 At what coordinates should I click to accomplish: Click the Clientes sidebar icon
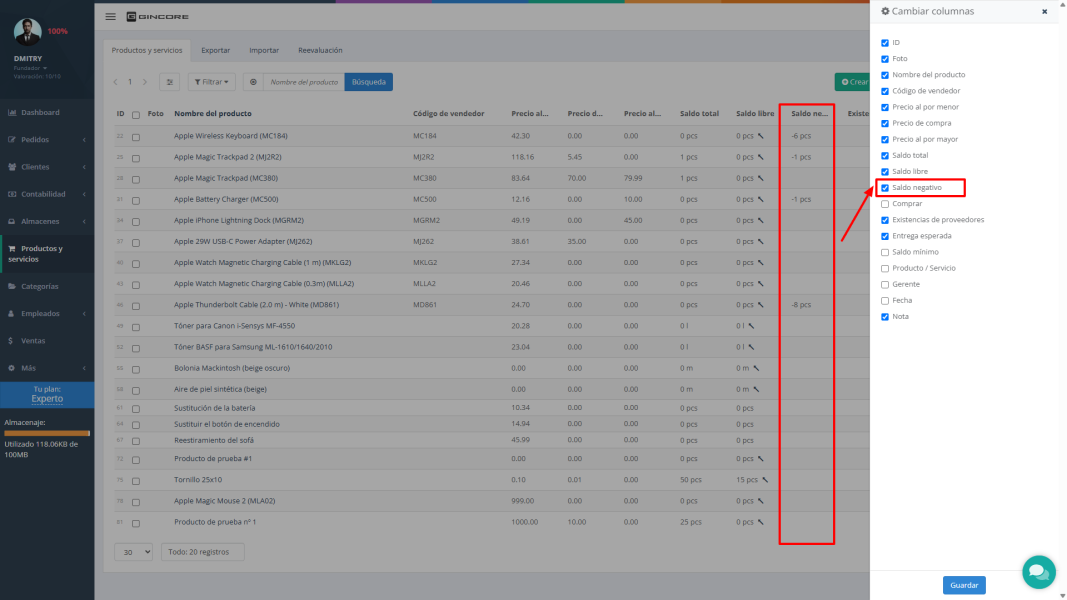[12, 167]
